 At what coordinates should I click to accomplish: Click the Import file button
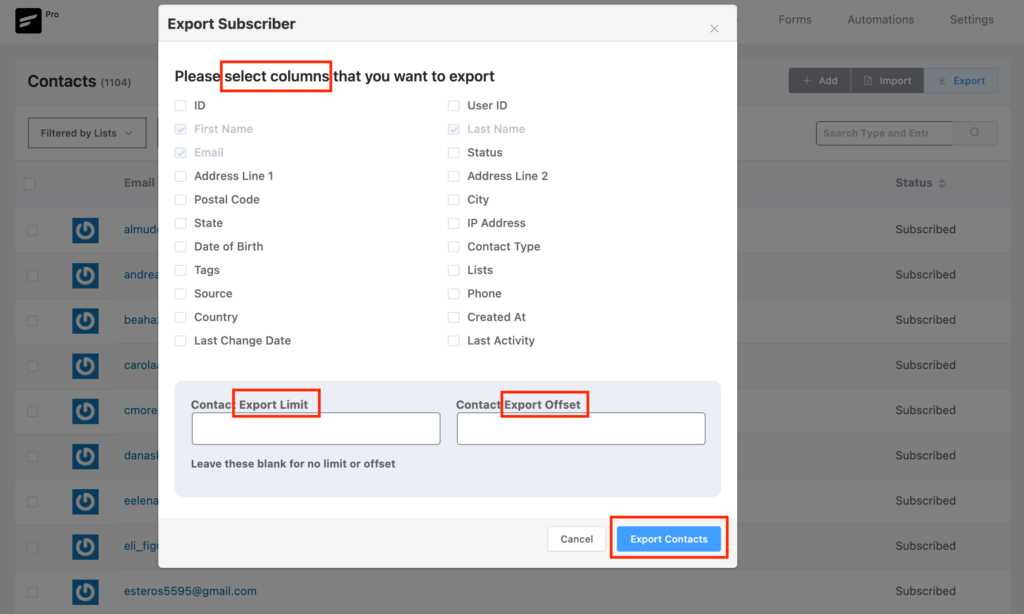tap(887, 80)
